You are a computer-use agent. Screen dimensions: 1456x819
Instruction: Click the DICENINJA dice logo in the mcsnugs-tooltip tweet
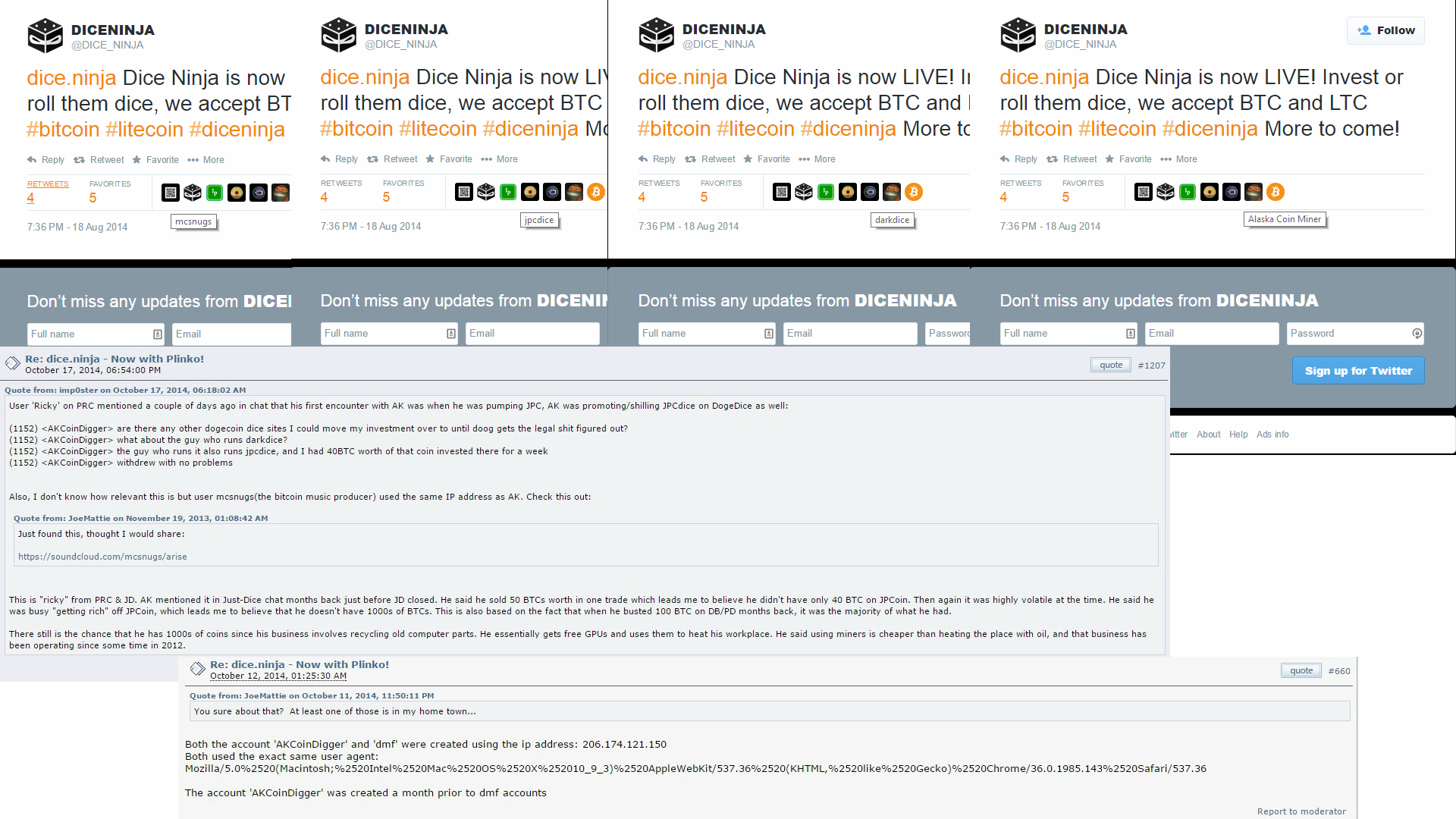coord(45,36)
